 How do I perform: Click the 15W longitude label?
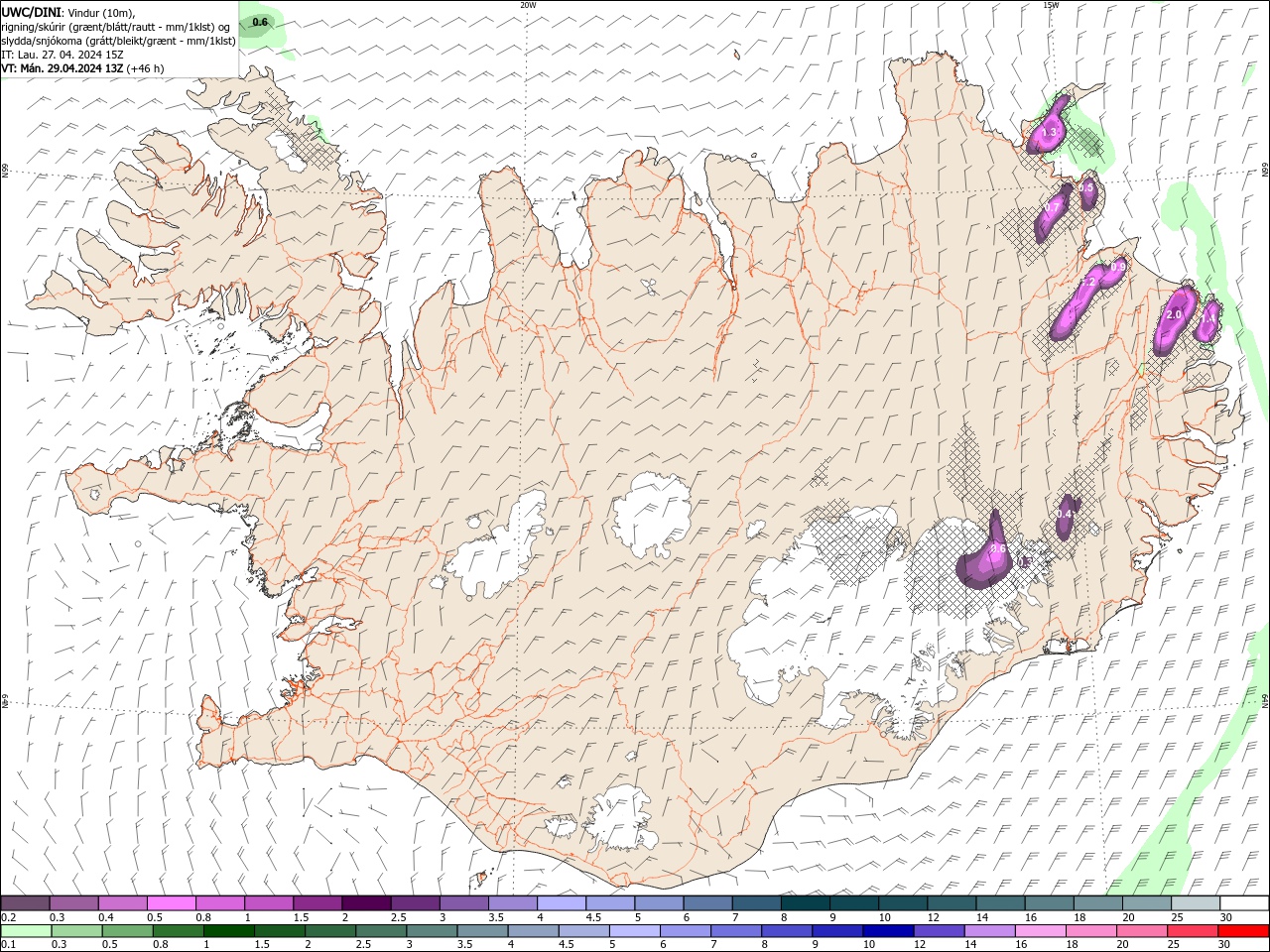[1051, 5]
